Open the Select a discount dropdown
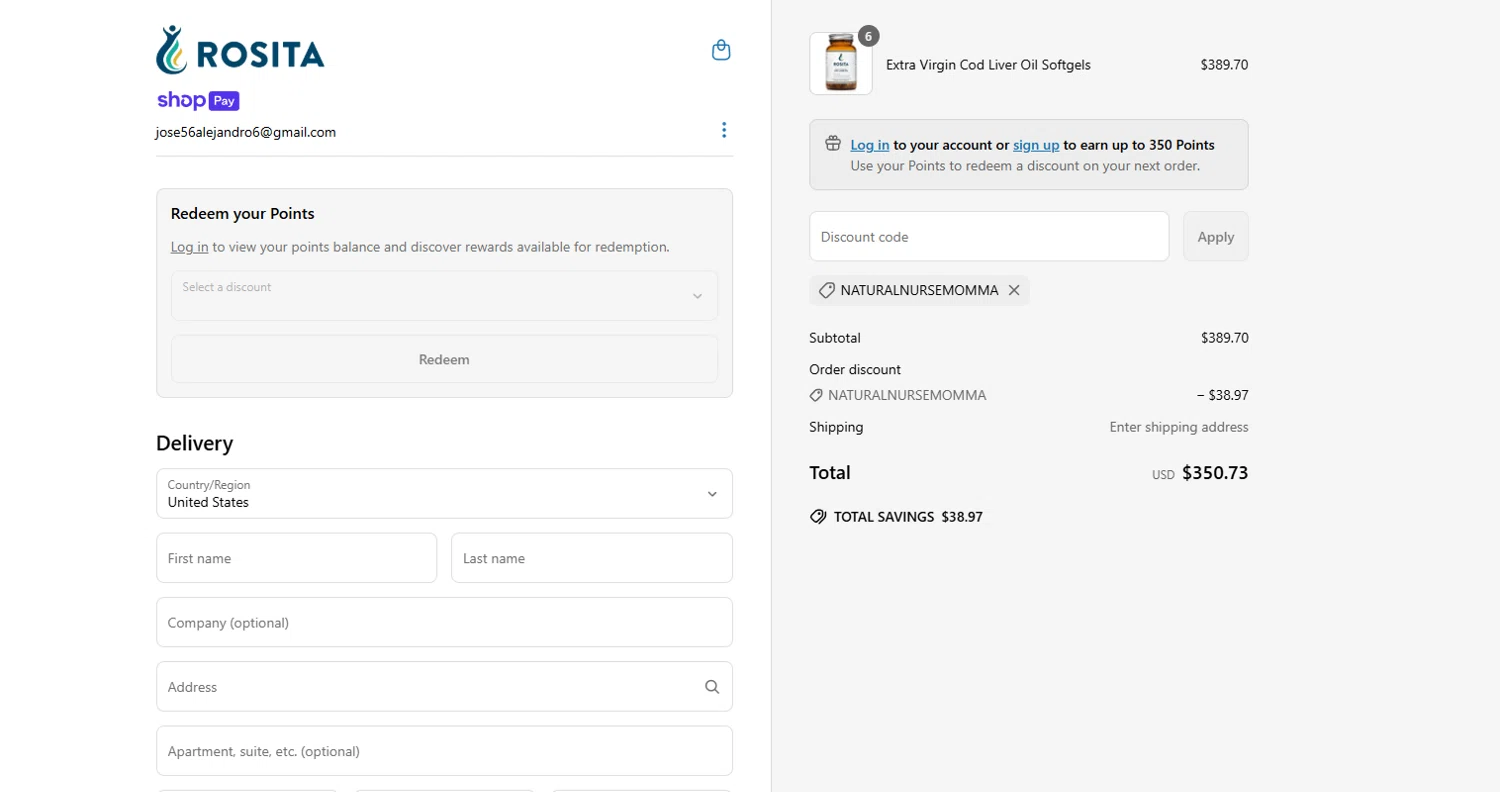Image resolution: width=1500 pixels, height=792 pixels. pyautogui.click(x=444, y=296)
